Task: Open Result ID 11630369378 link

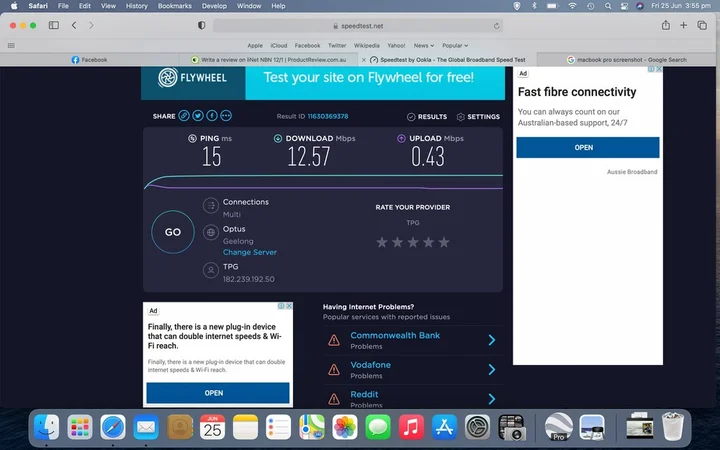Action: pyautogui.click(x=328, y=116)
